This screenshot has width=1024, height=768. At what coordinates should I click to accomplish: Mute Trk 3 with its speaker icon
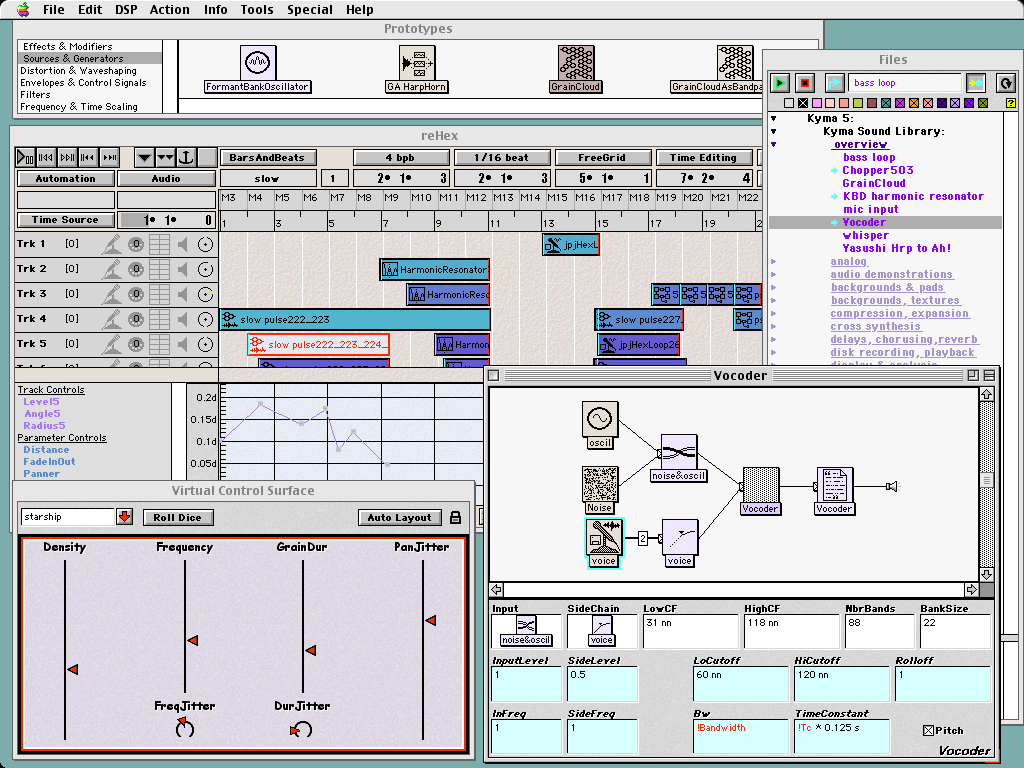click(183, 295)
